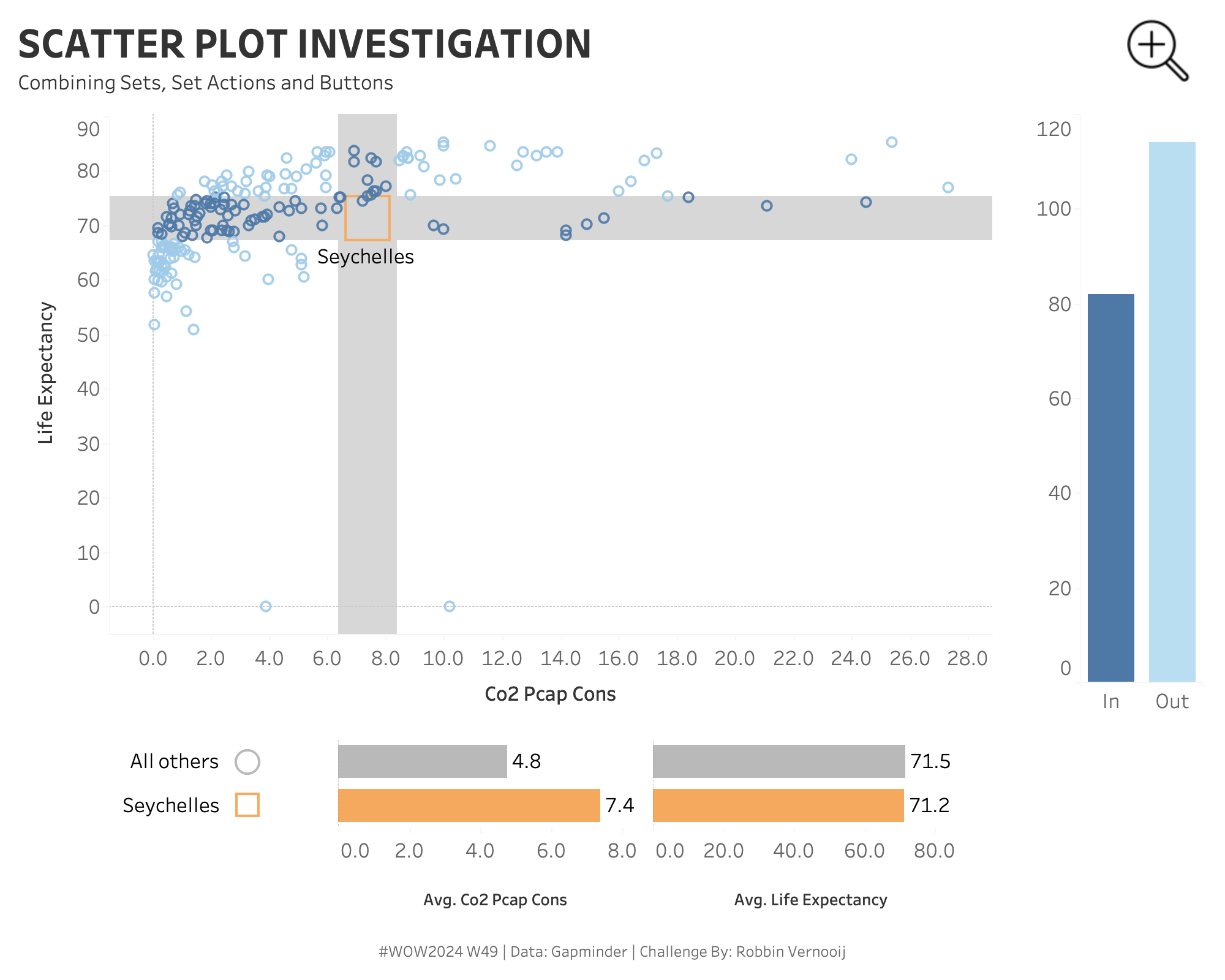Click the Out label under bar chart
The width and height of the screenshot is (1225, 980).
click(x=1172, y=701)
